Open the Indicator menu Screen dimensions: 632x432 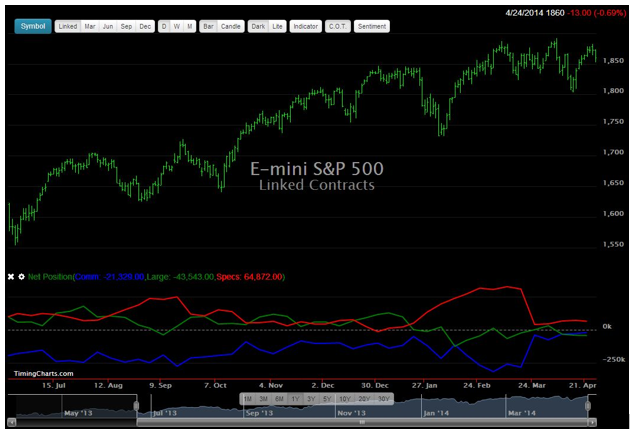click(x=306, y=26)
